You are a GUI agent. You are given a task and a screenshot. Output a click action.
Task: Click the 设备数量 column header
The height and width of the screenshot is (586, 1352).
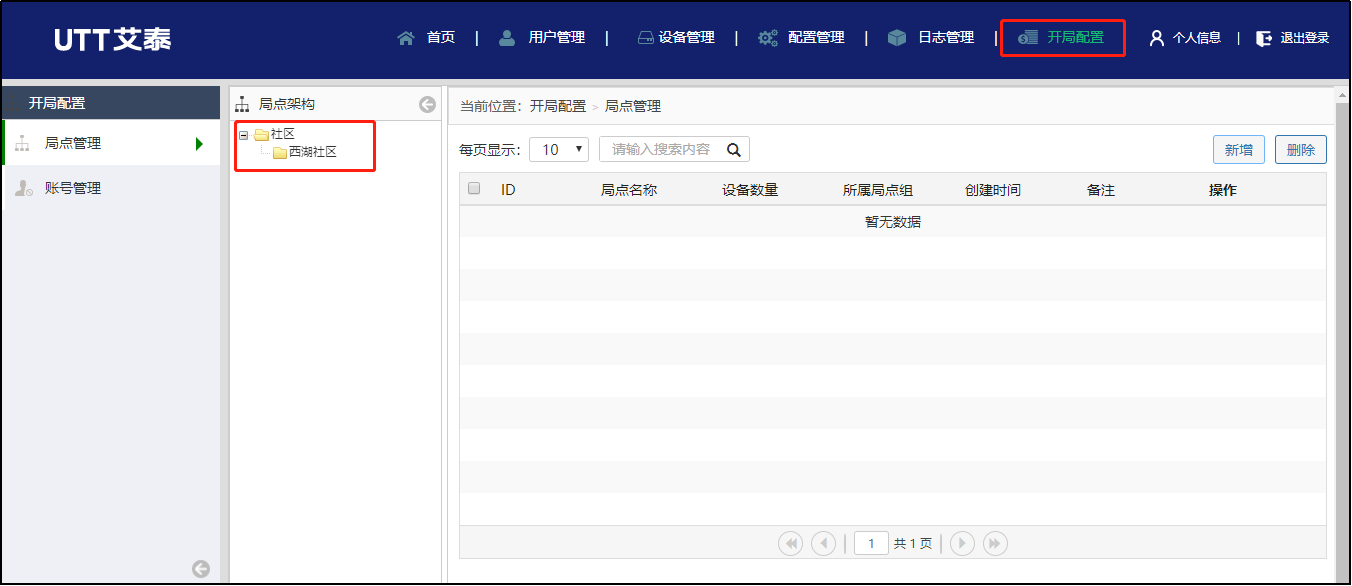coord(750,190)
